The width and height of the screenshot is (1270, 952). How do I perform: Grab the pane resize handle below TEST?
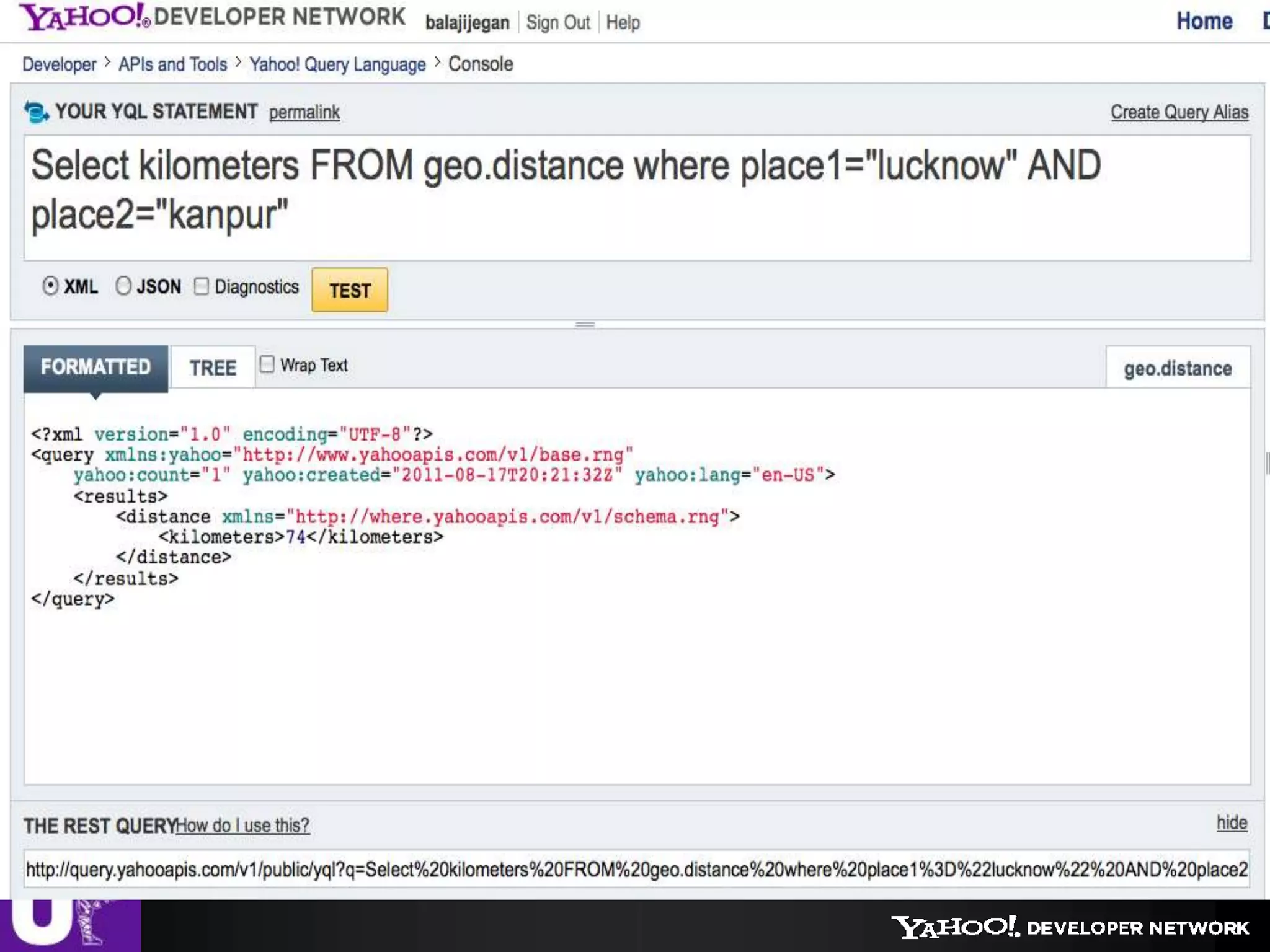585,324
